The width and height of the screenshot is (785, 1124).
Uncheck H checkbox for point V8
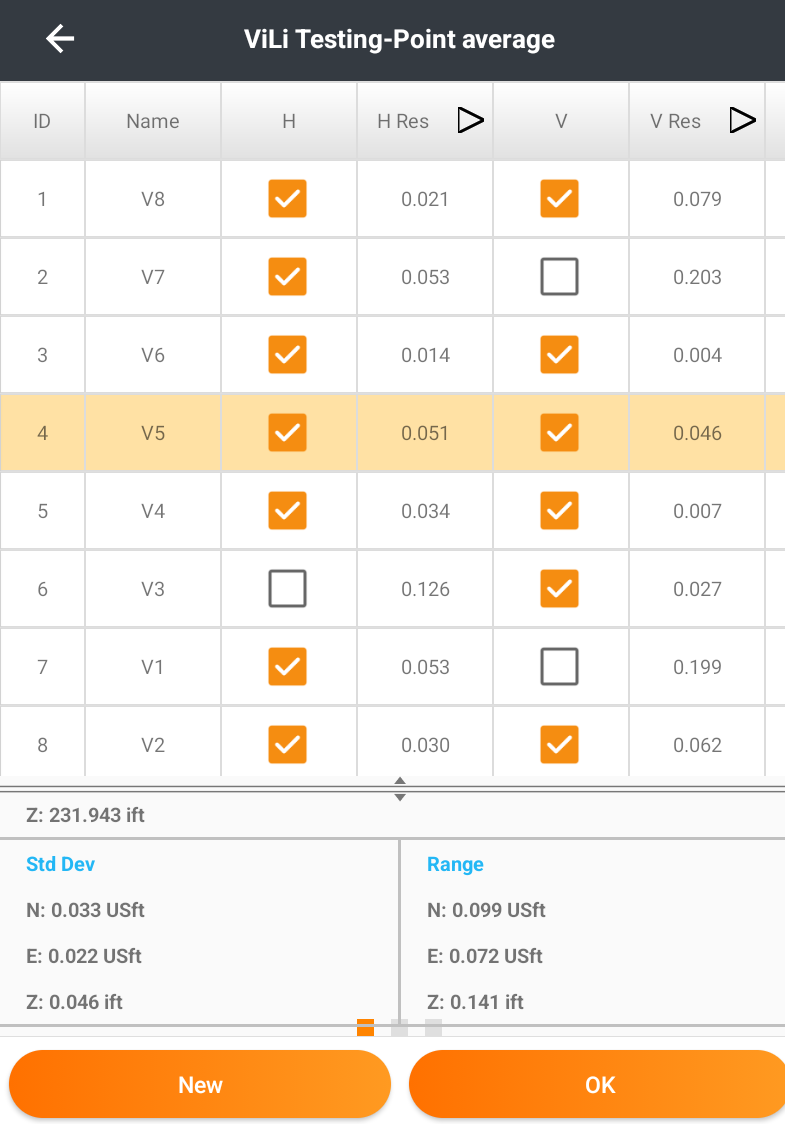287,199
